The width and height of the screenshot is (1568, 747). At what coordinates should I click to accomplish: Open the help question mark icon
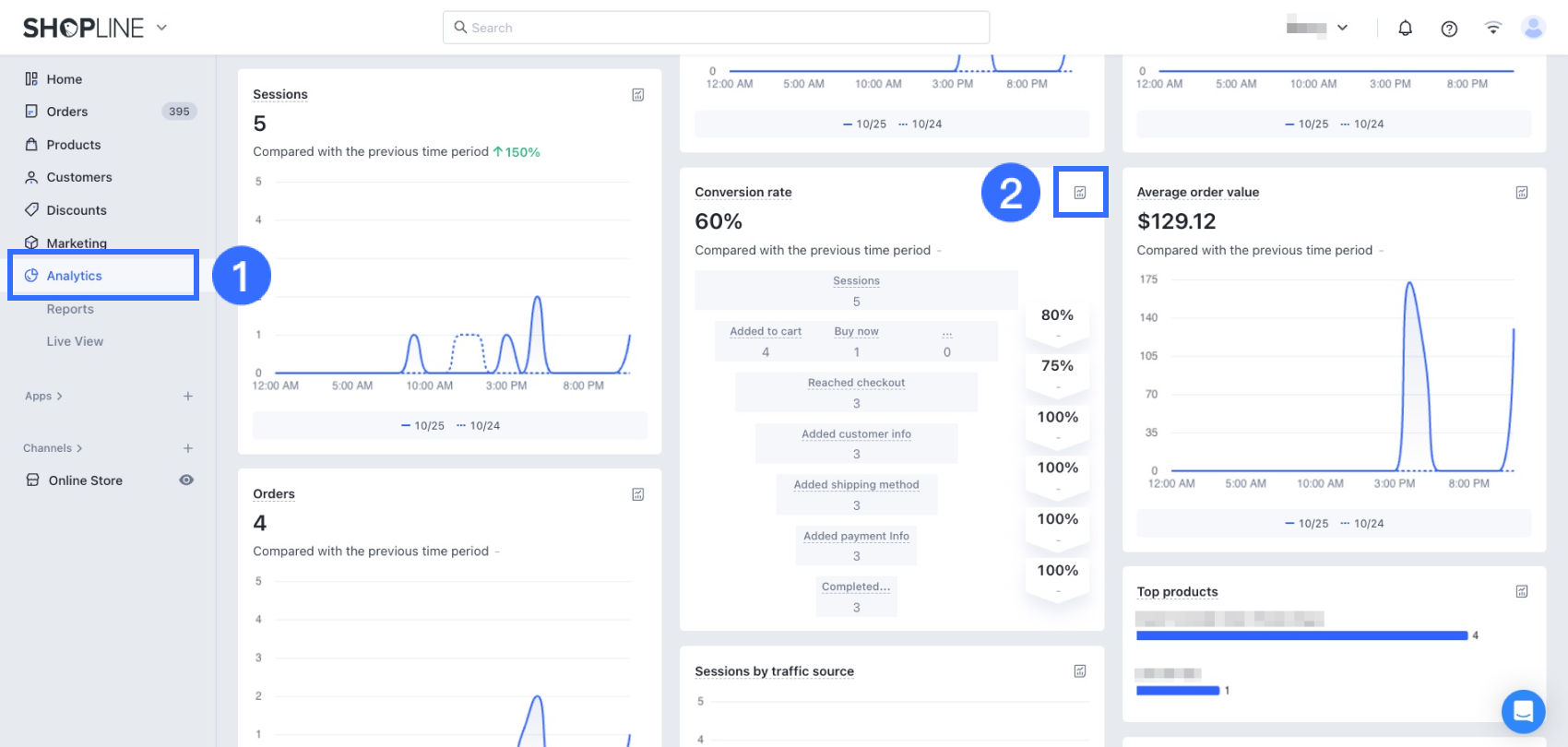click(1449, 29)
